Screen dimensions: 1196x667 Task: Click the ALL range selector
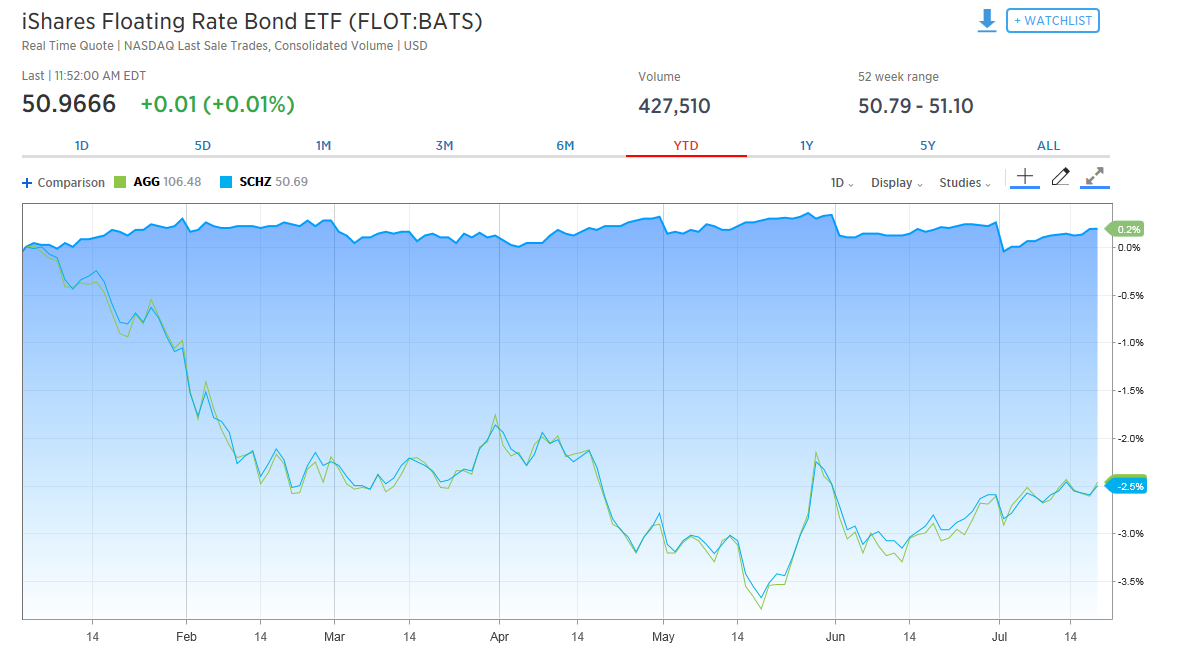(1048, 145)
